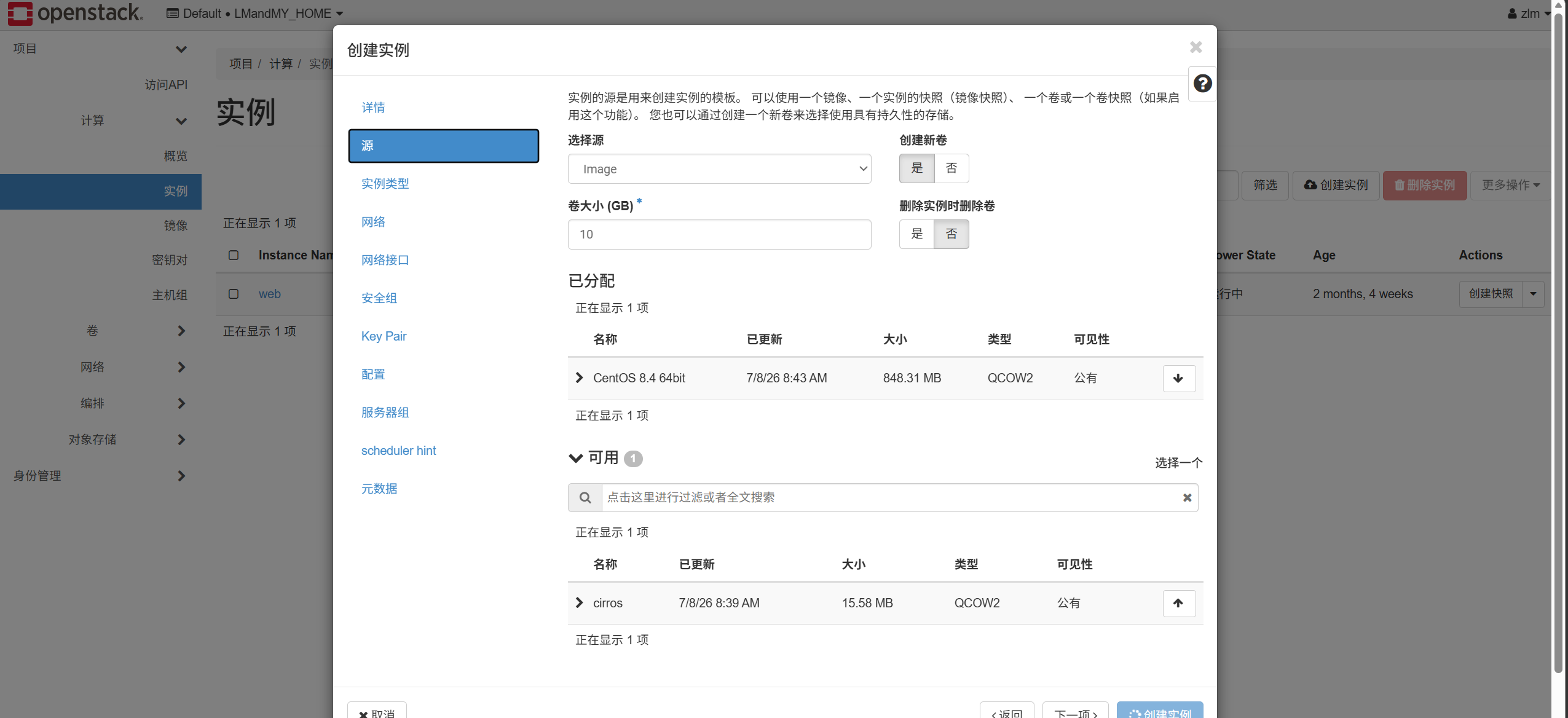The height and width of the screenshot is (718, 1568).
Task: Collapse the Available (可用) section
Action: coord(576,459)
